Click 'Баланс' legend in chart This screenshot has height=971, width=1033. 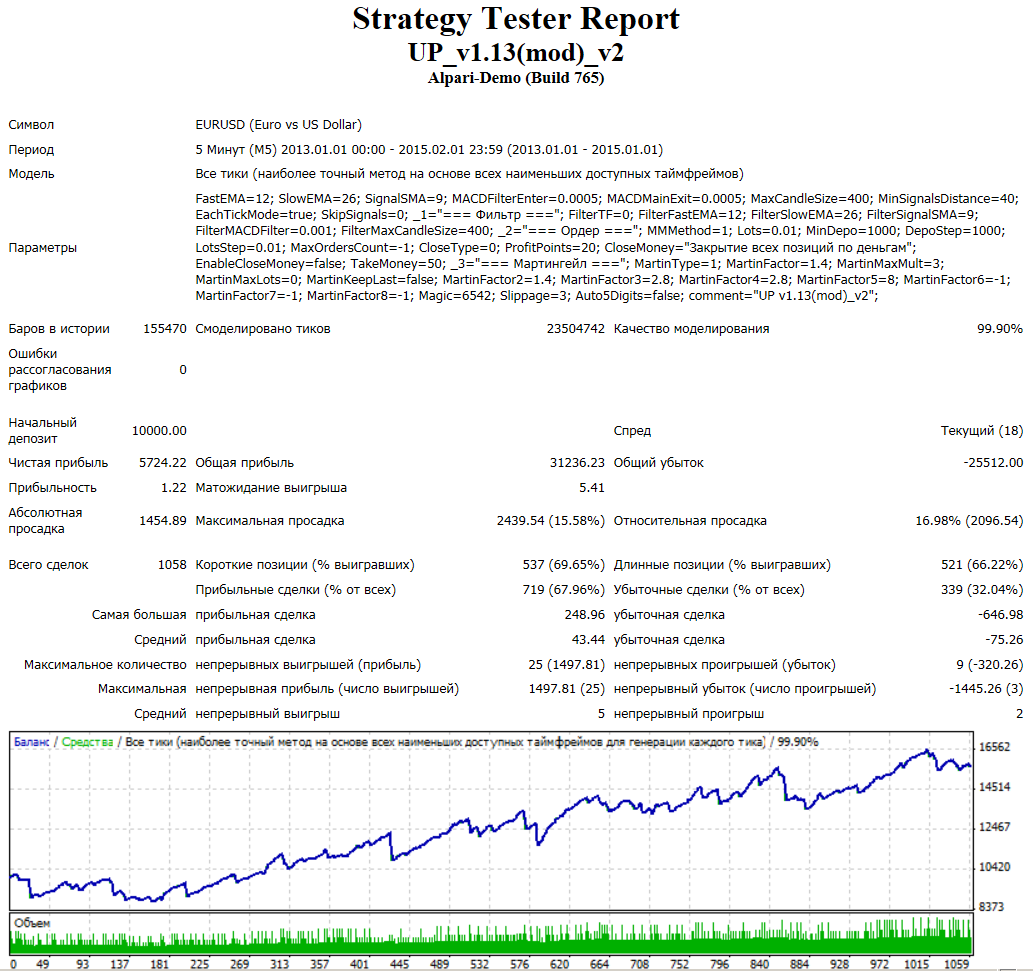pos(32,742)
